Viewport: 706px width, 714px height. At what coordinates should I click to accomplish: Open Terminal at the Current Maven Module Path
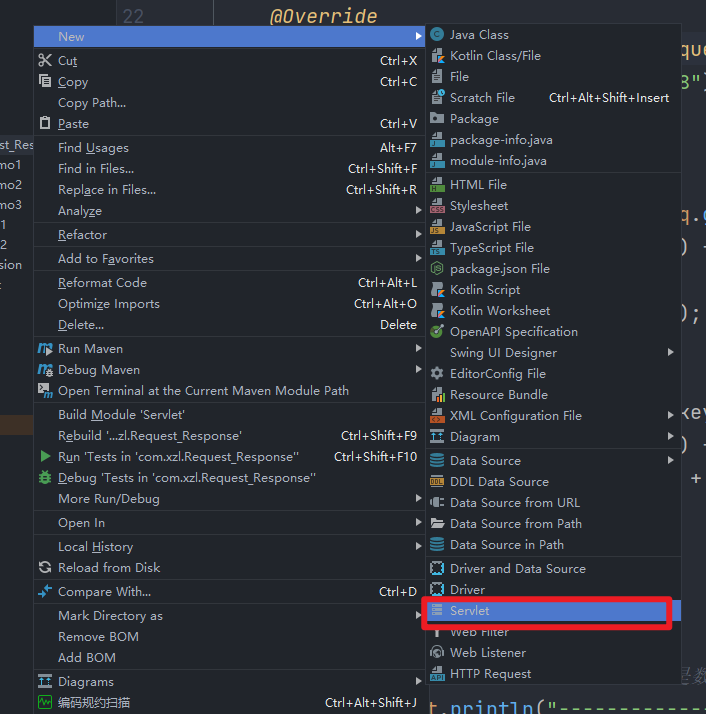coord(230,391)
